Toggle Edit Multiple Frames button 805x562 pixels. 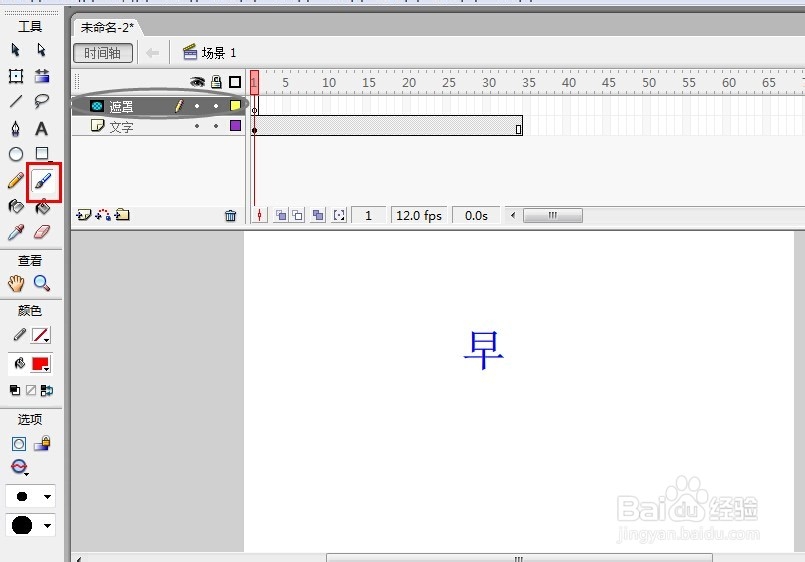(318, 216)
